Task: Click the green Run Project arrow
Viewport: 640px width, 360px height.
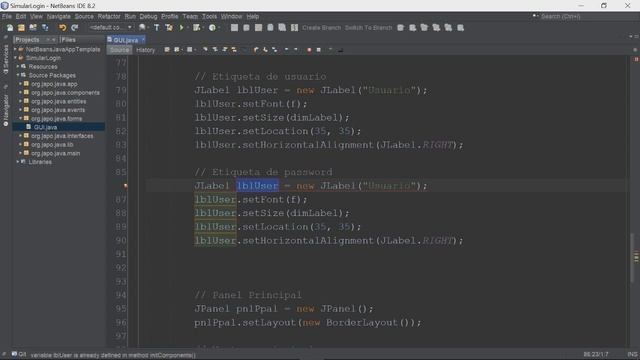Action: [x=181, y=28]
